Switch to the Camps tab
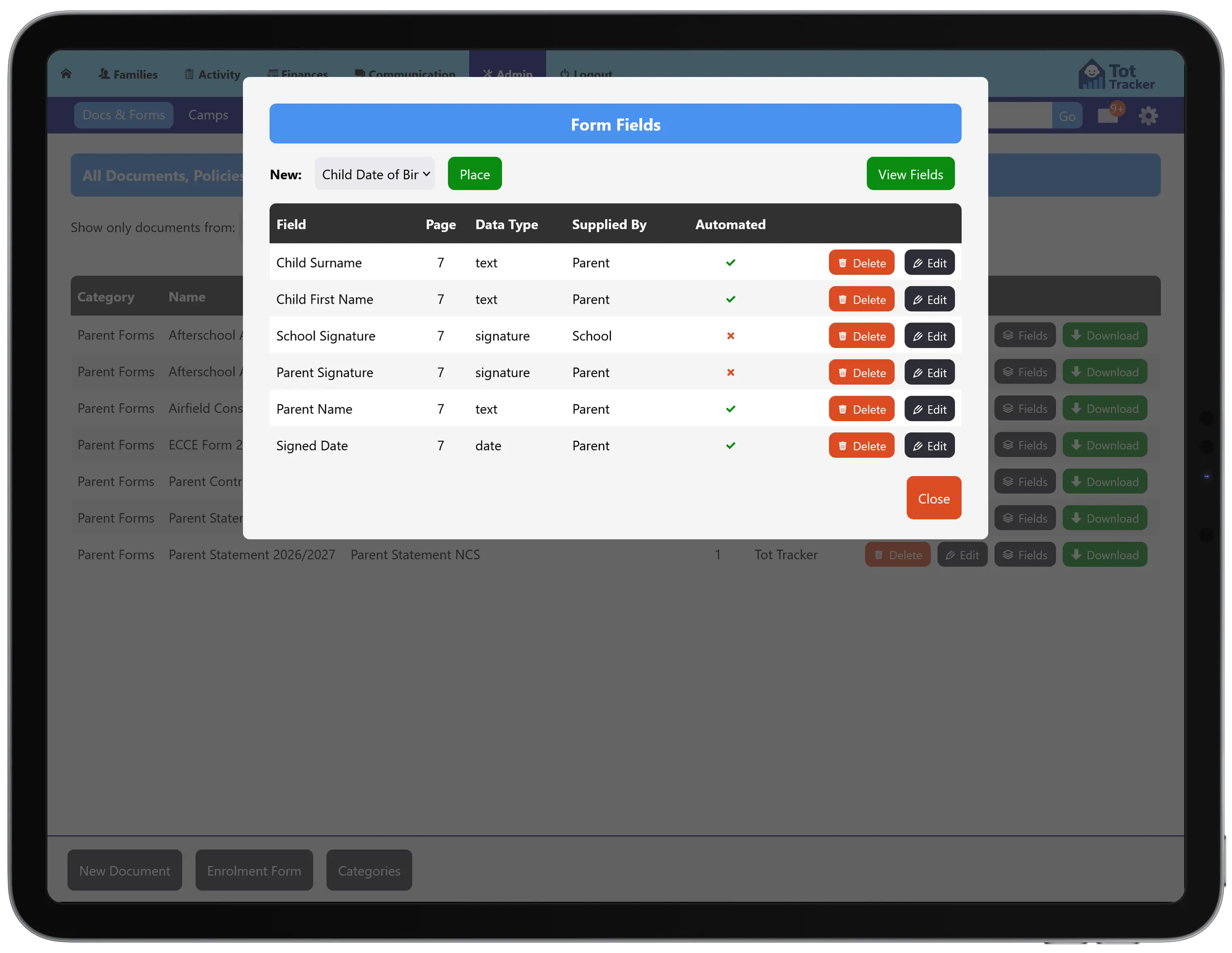Viewport: 1232px width, 953px height. click(x=208, y=115)
